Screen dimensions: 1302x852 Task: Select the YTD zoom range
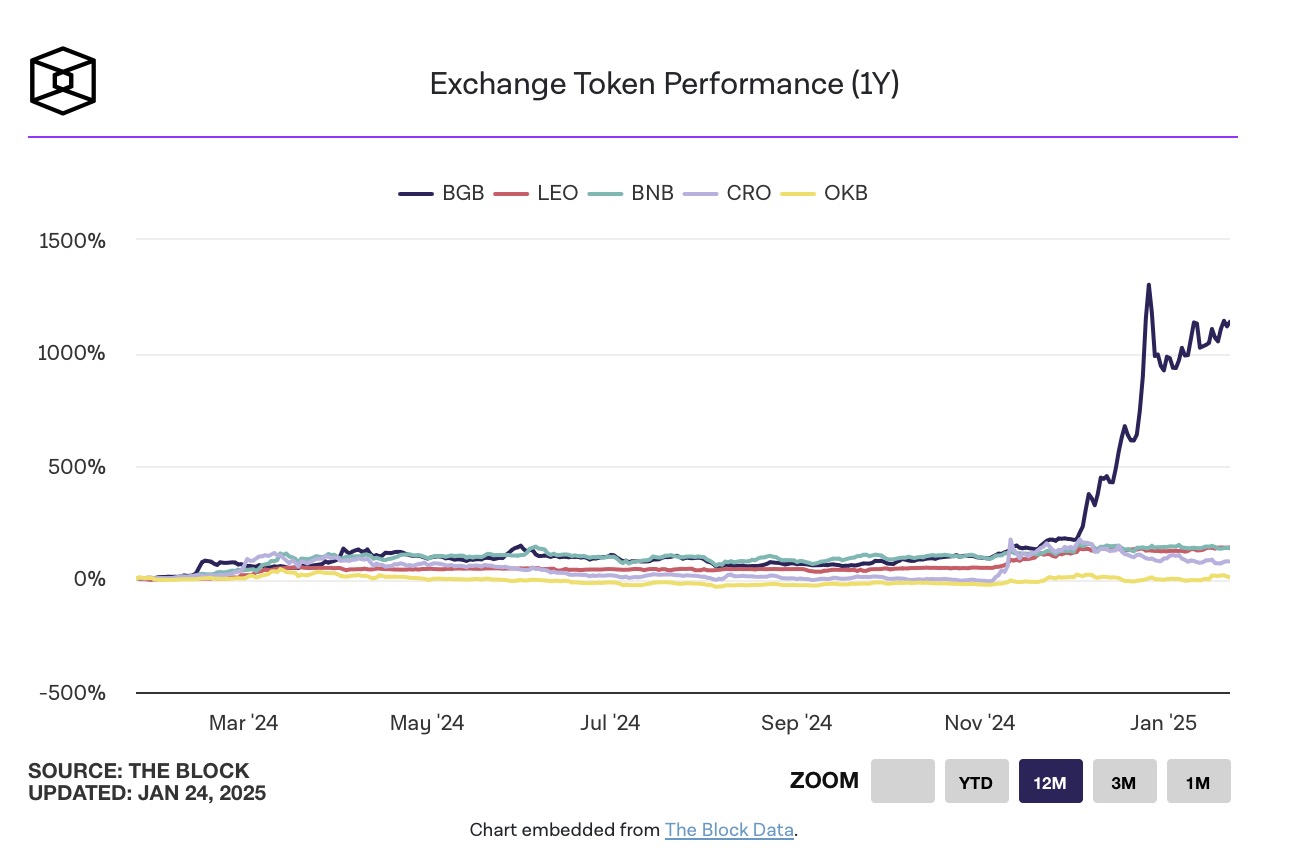click(x=976, y=781)
